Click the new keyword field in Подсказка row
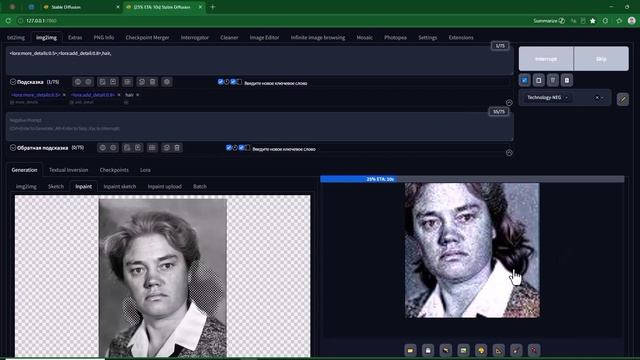The image size is (640, 360). tap(276, 83)
